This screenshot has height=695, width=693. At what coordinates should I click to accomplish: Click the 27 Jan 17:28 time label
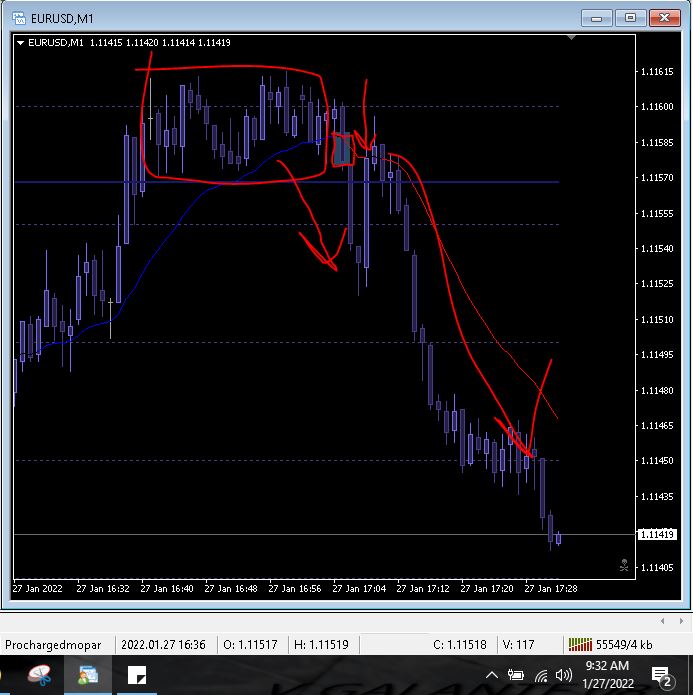pos(551,589)
